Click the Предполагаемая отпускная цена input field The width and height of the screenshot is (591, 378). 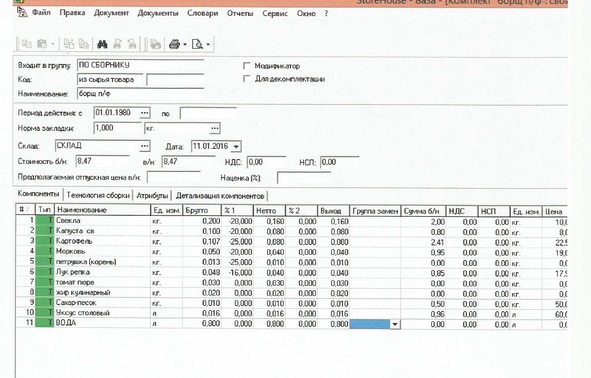[173, 177]
